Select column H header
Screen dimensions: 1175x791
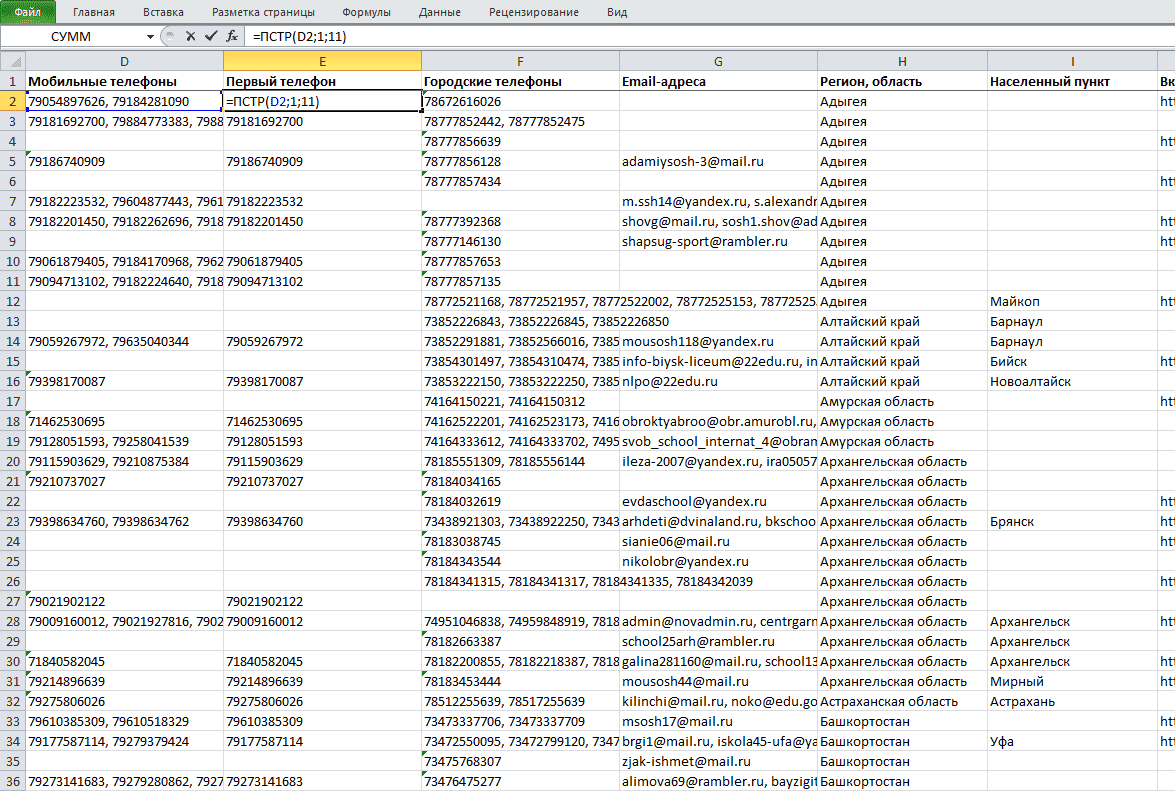pos(902,61)
